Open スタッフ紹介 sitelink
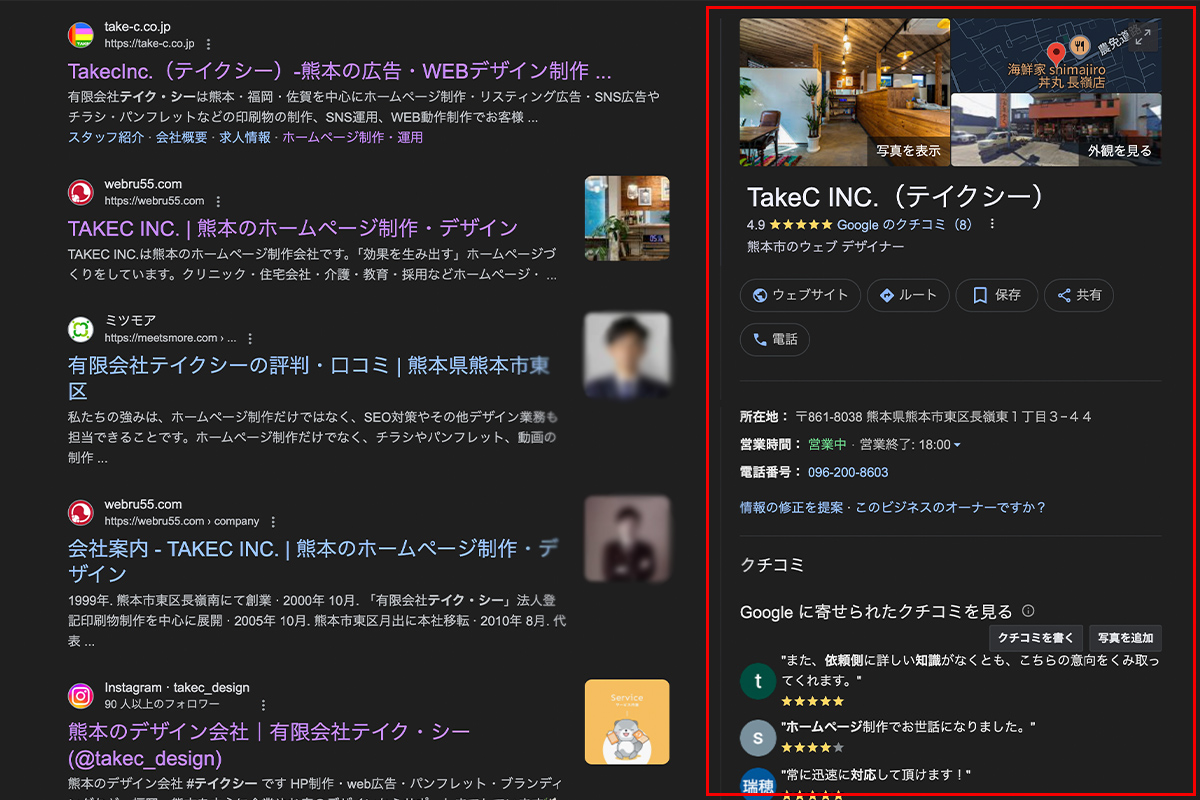The height and width of the screenshot is (800, 1200). click(106, 137)
